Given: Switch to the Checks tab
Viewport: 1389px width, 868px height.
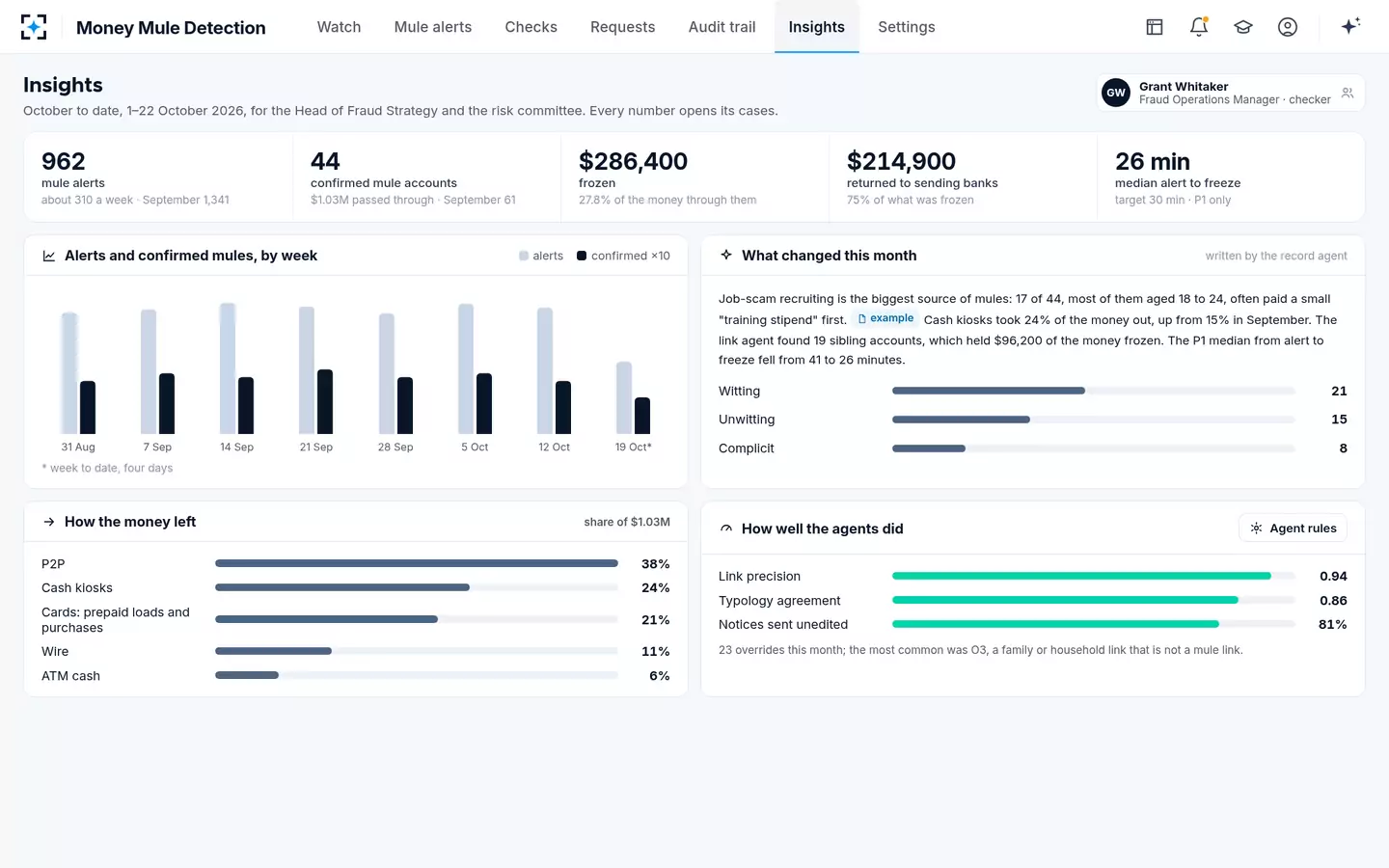Looking at the screenshot, I should pyautogui.click(x=531, y=27).
